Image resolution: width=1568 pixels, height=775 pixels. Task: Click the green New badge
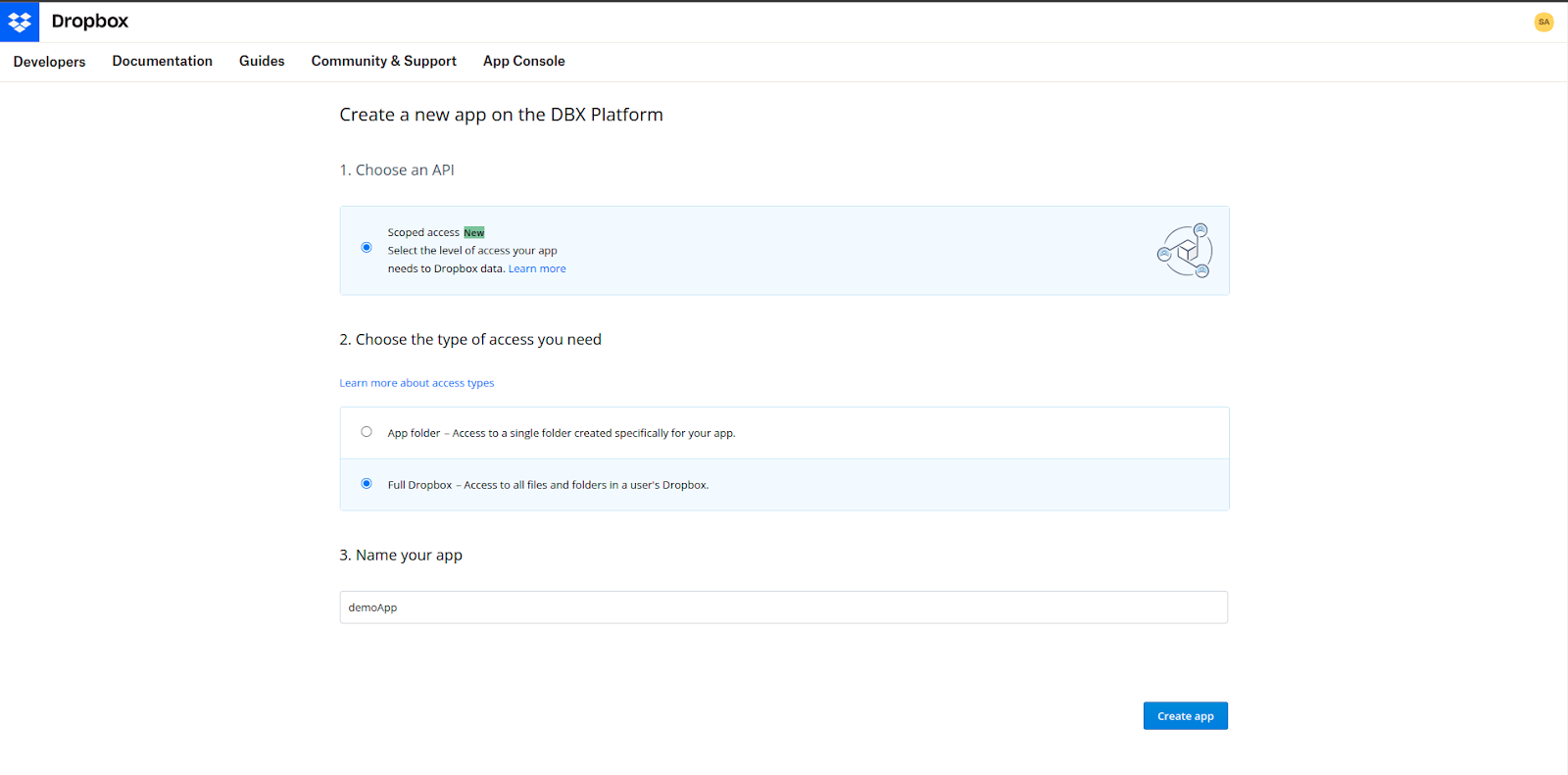[x=474, y=233]
